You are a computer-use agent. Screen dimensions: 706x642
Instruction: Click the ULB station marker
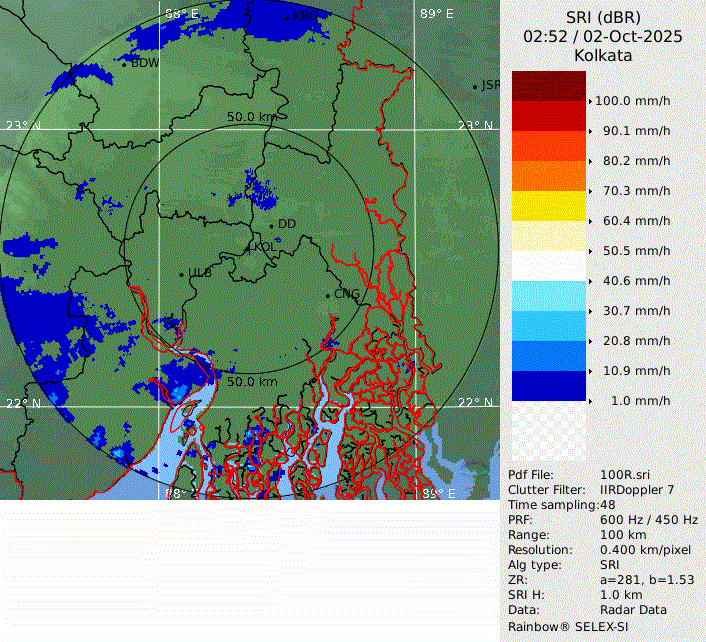pos(181,273)
